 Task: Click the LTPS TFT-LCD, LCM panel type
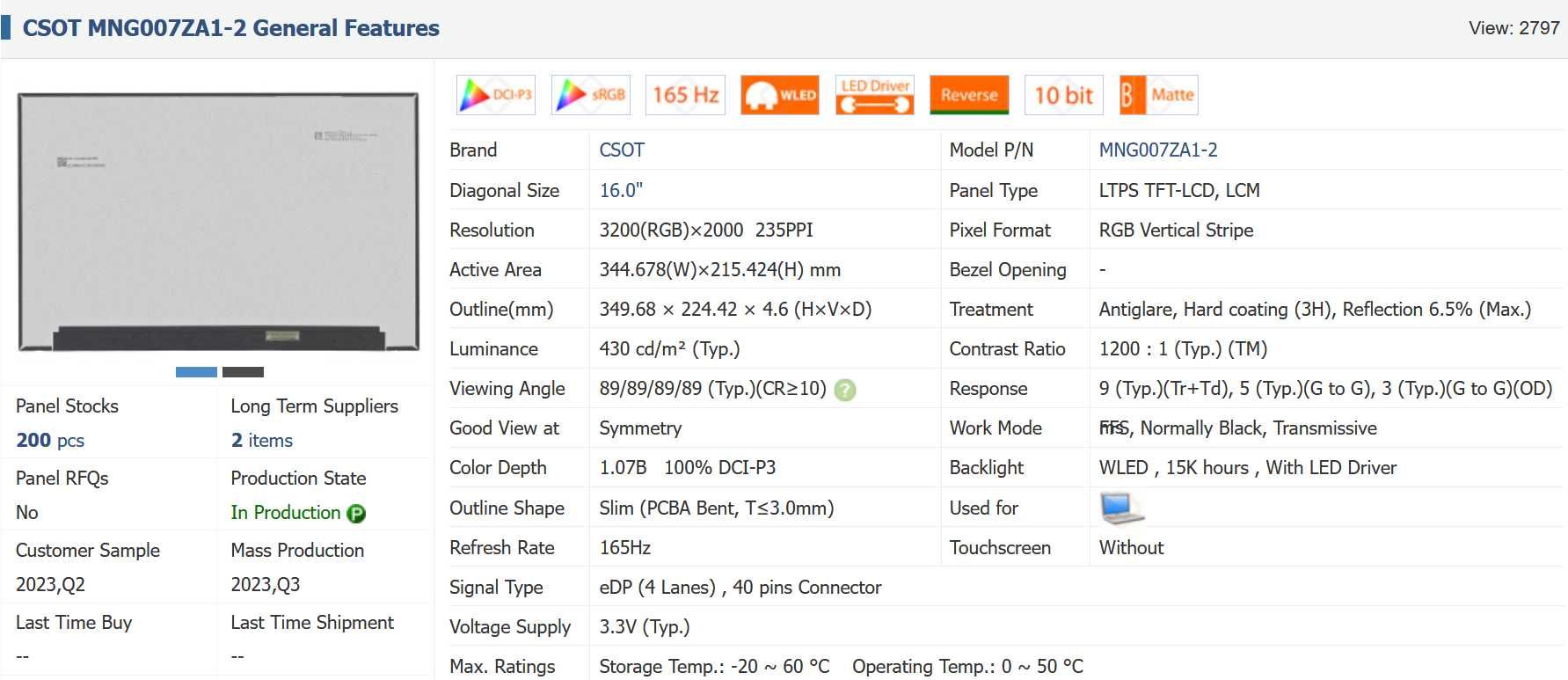(x=1179, y=190)
